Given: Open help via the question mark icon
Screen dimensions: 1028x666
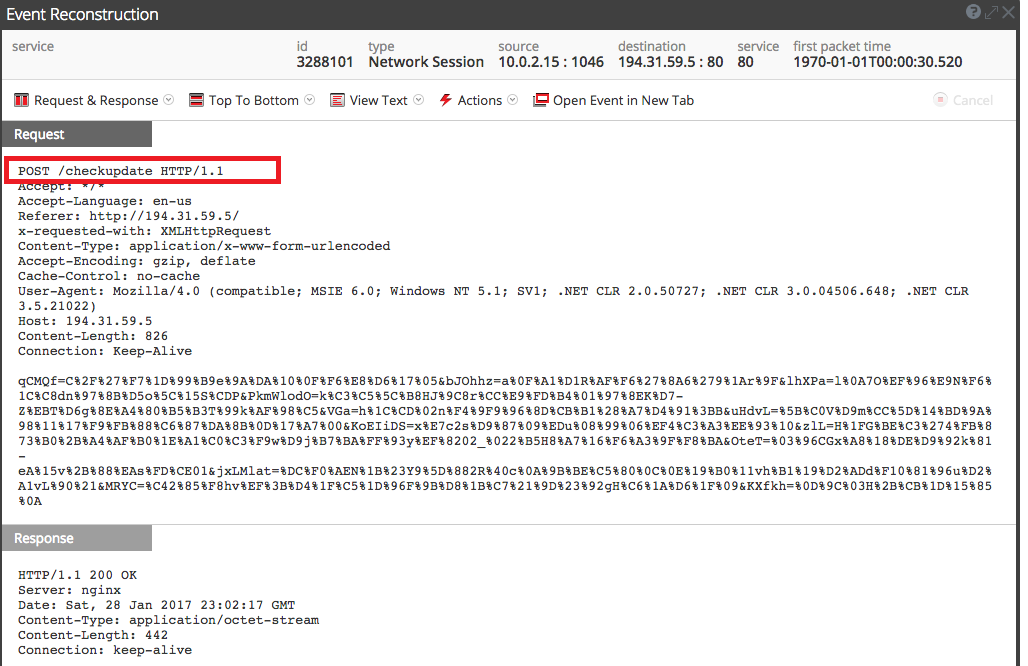Looking at the screenshot, I should pyautogui.click(x=974, y=12).
